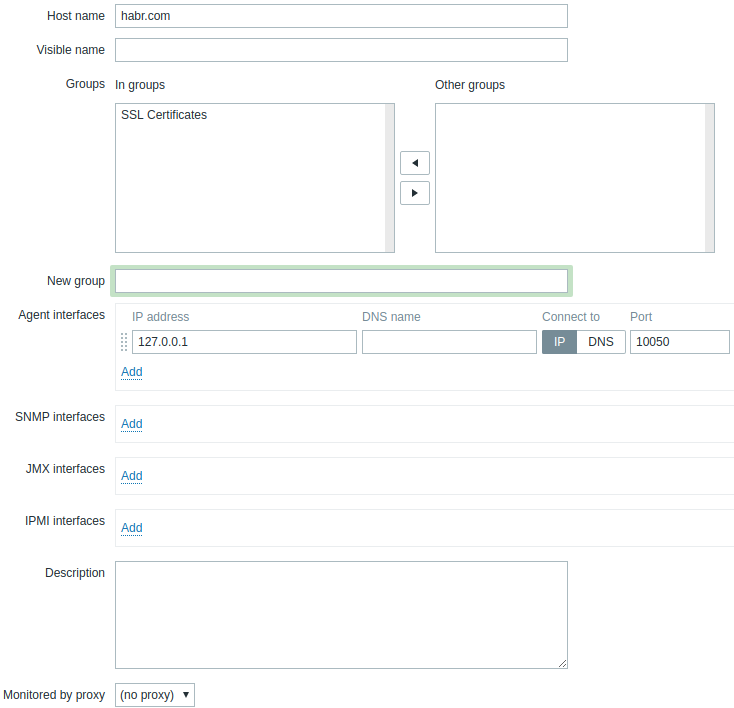This screenshot has height=708, width=734.
Task: Open the Monitored by proxy dropdown
Action: point(155,694)
